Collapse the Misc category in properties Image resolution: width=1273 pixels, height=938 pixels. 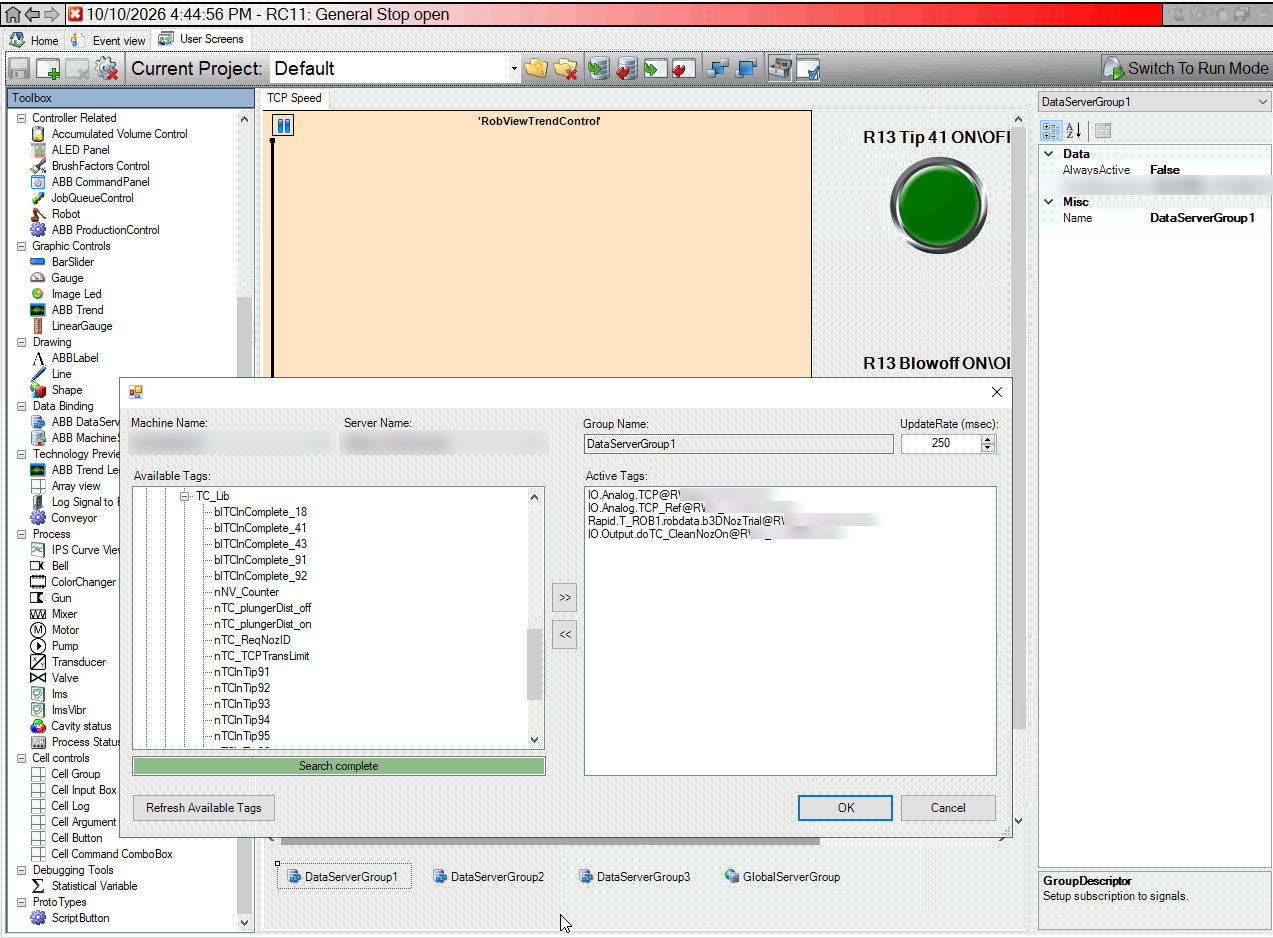click(1049, 202)
